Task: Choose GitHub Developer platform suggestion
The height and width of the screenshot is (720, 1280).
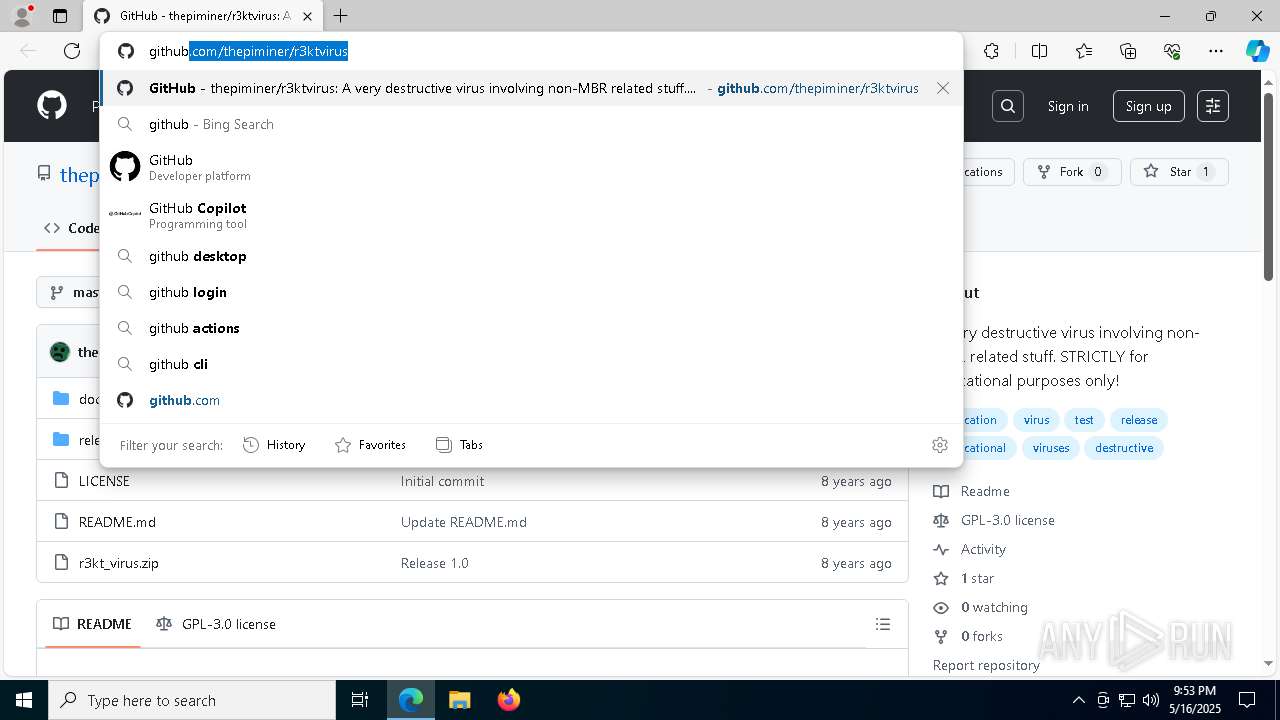Action: (x=530, y=167)
